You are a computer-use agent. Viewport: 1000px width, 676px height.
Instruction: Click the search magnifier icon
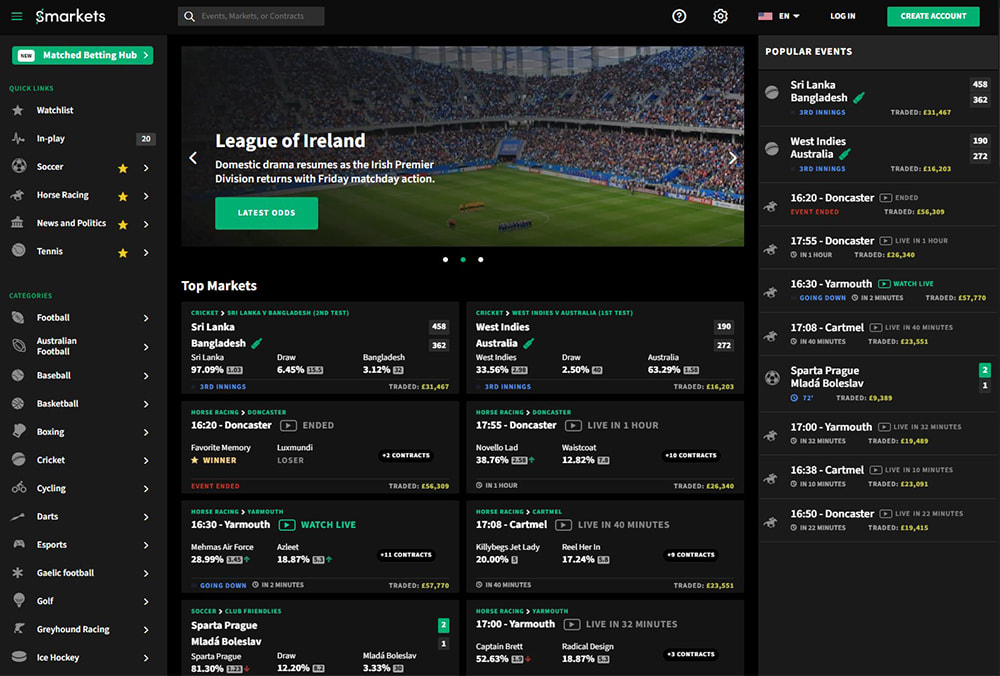click(x=189, y=16)
